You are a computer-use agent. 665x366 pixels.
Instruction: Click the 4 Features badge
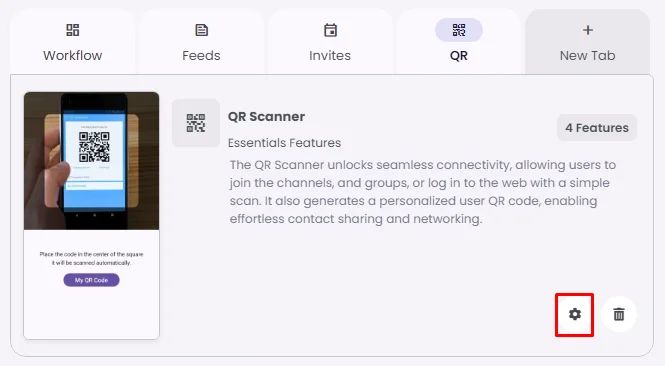pyautogui.click(x=597, y=128)
